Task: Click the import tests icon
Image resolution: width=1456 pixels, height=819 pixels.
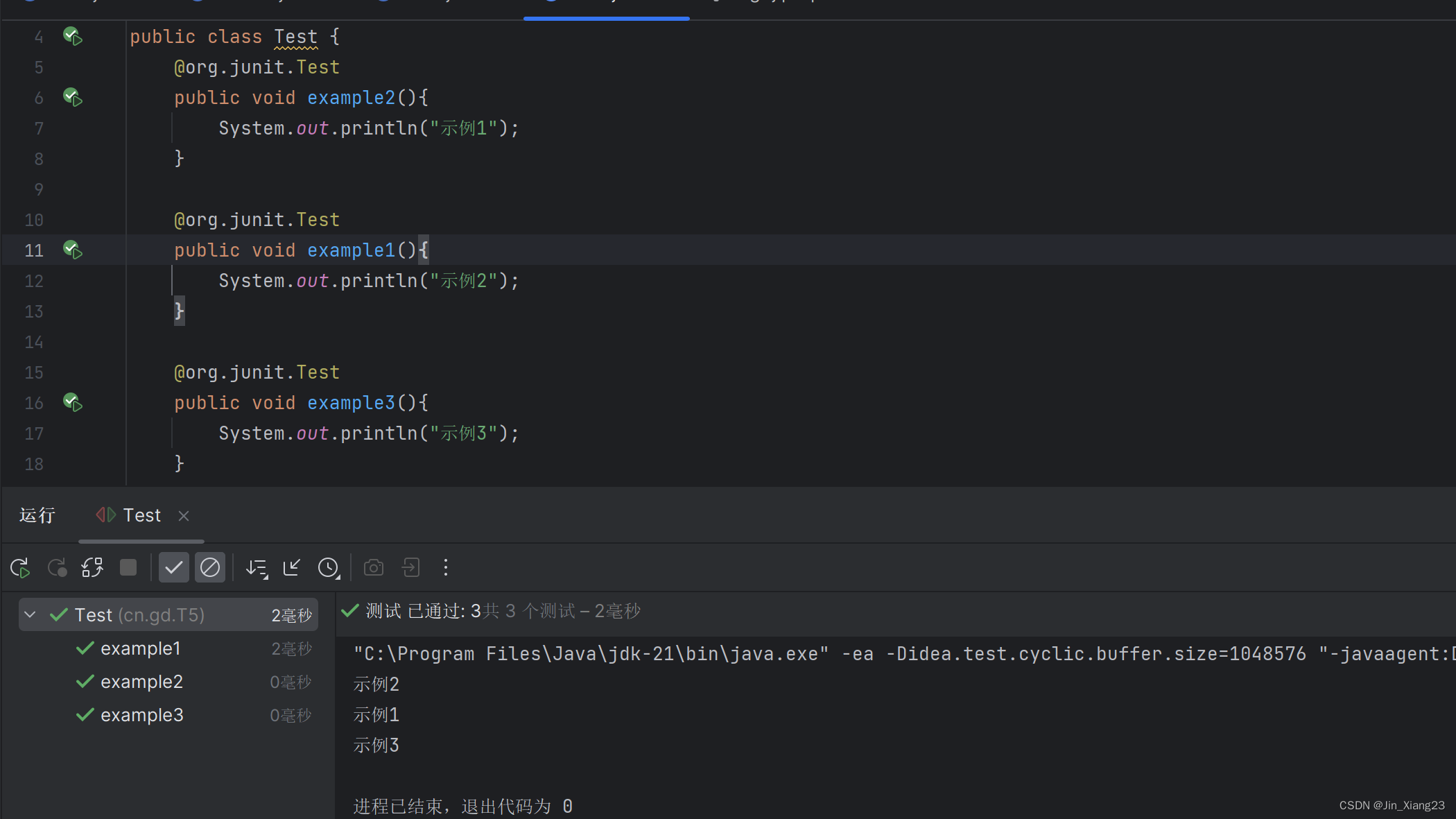Action: (410, 568)
